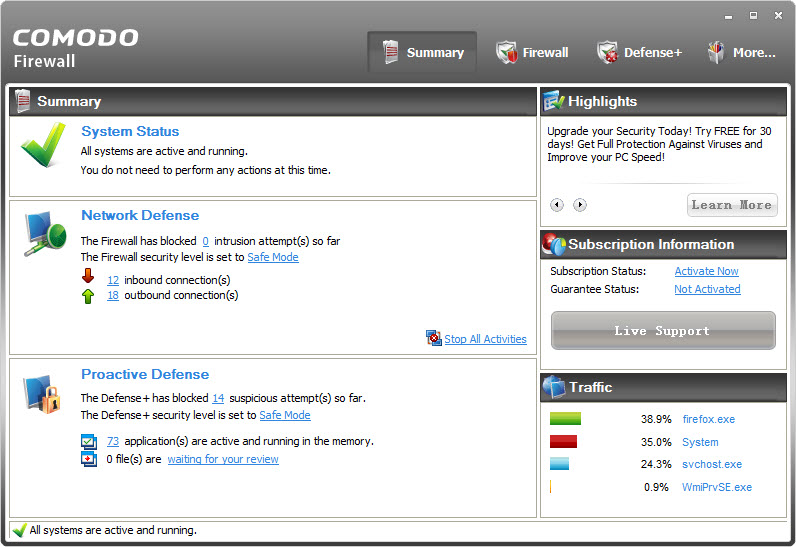
Task: Open Defense+ Safe Mode security level link
Action: click(285, 415)
